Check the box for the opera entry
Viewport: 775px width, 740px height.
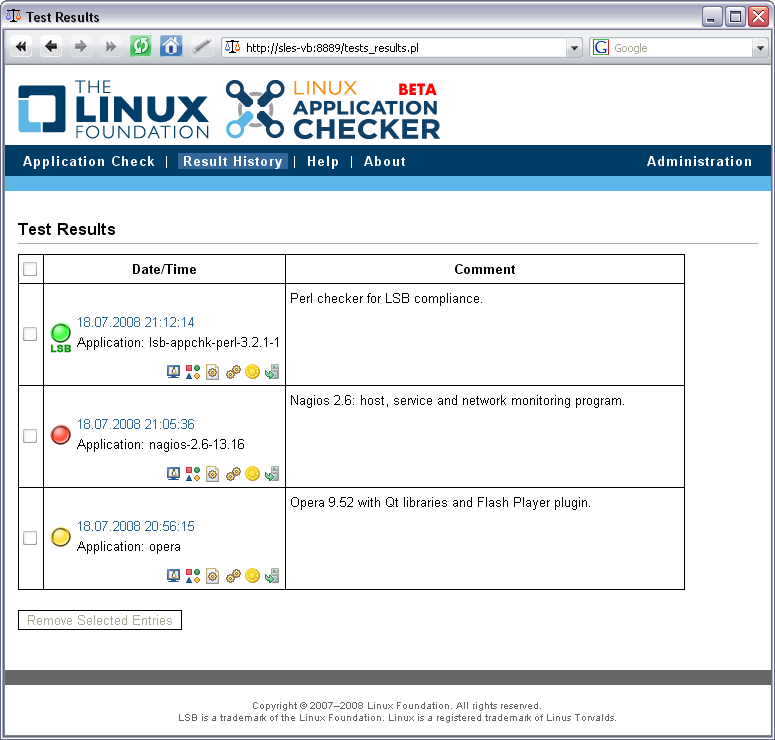[x=30, y=538]
